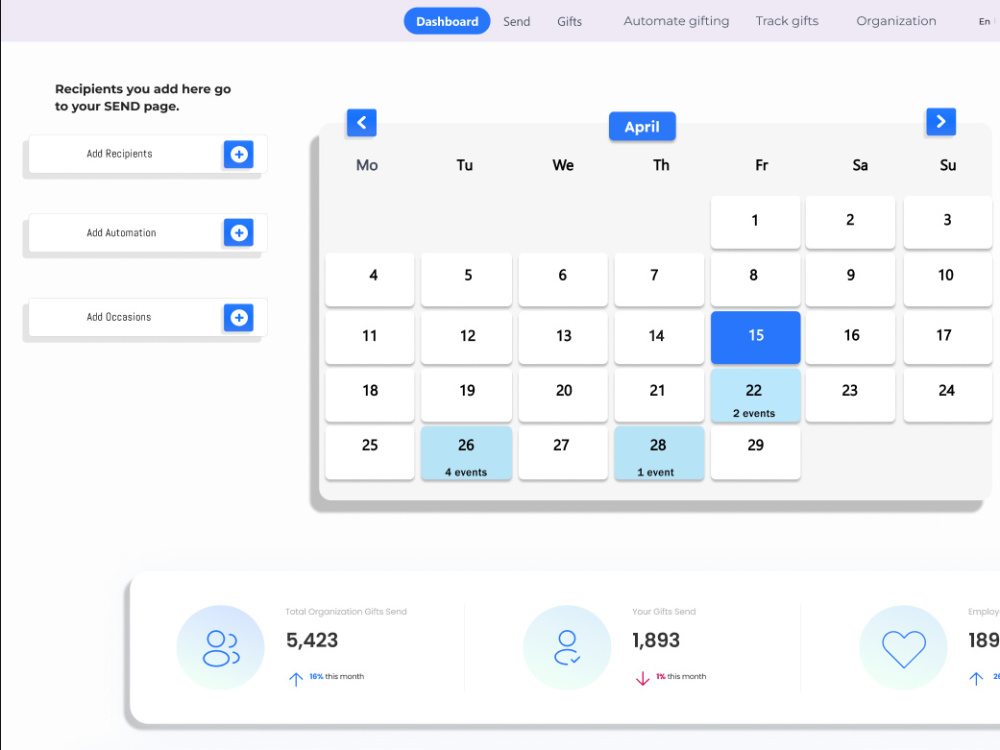Select April 2 on calendar

click(850, 222)
